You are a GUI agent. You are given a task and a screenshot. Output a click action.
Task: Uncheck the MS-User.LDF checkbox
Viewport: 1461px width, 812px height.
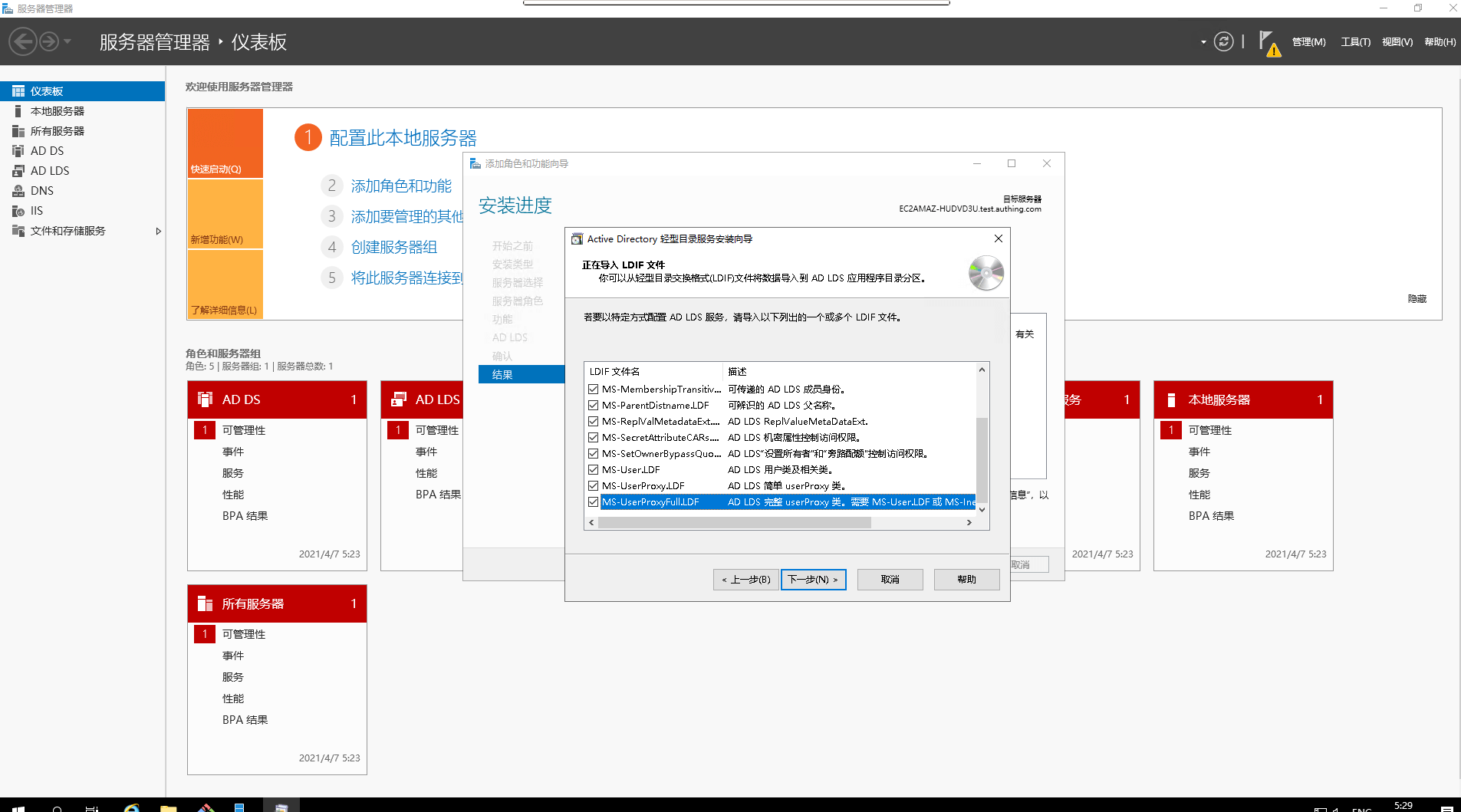pos(593,470)
